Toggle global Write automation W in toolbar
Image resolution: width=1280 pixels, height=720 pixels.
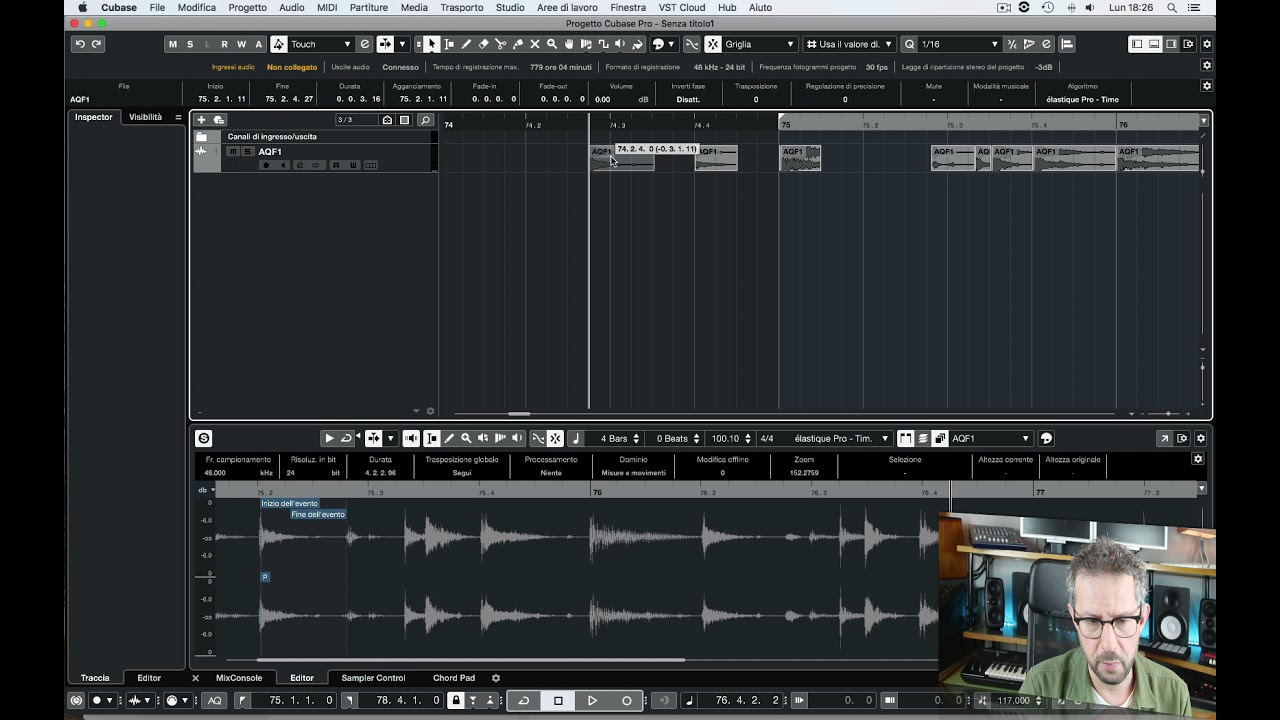pyautogui.click(x=241, y=44)
